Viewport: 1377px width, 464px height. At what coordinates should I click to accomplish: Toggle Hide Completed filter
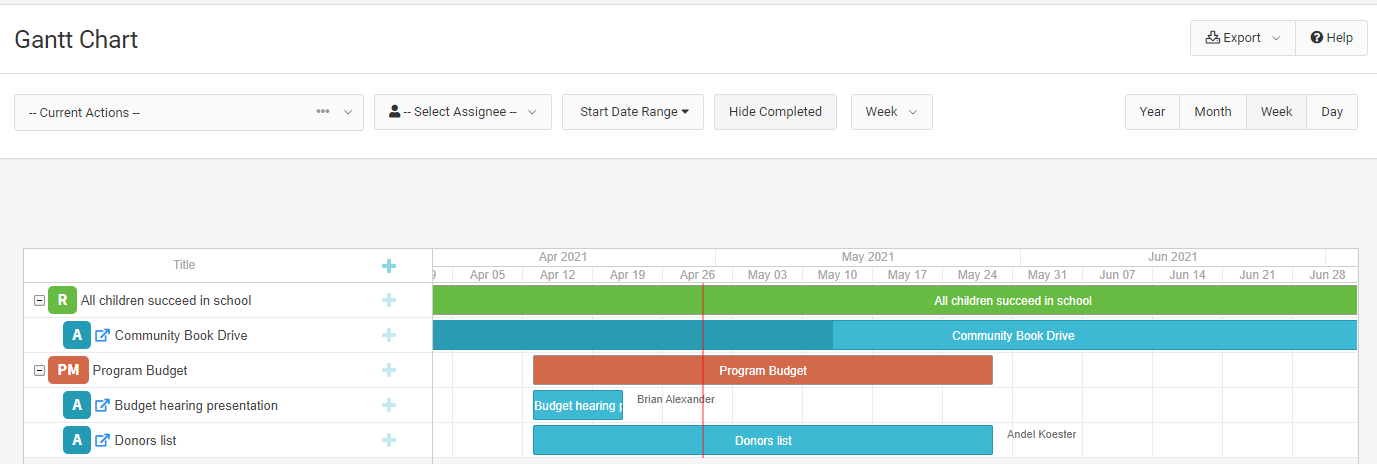(x=775, y=112)
